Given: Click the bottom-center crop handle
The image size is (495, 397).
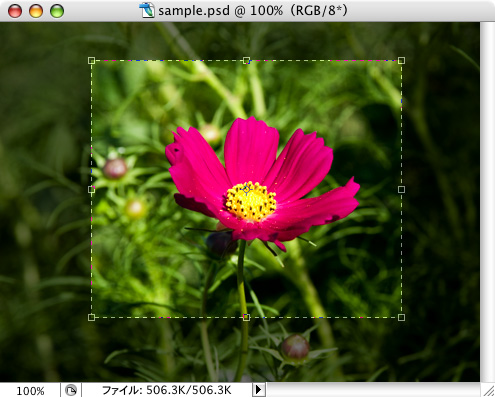Looking at the screenshot, I should 246,317.
